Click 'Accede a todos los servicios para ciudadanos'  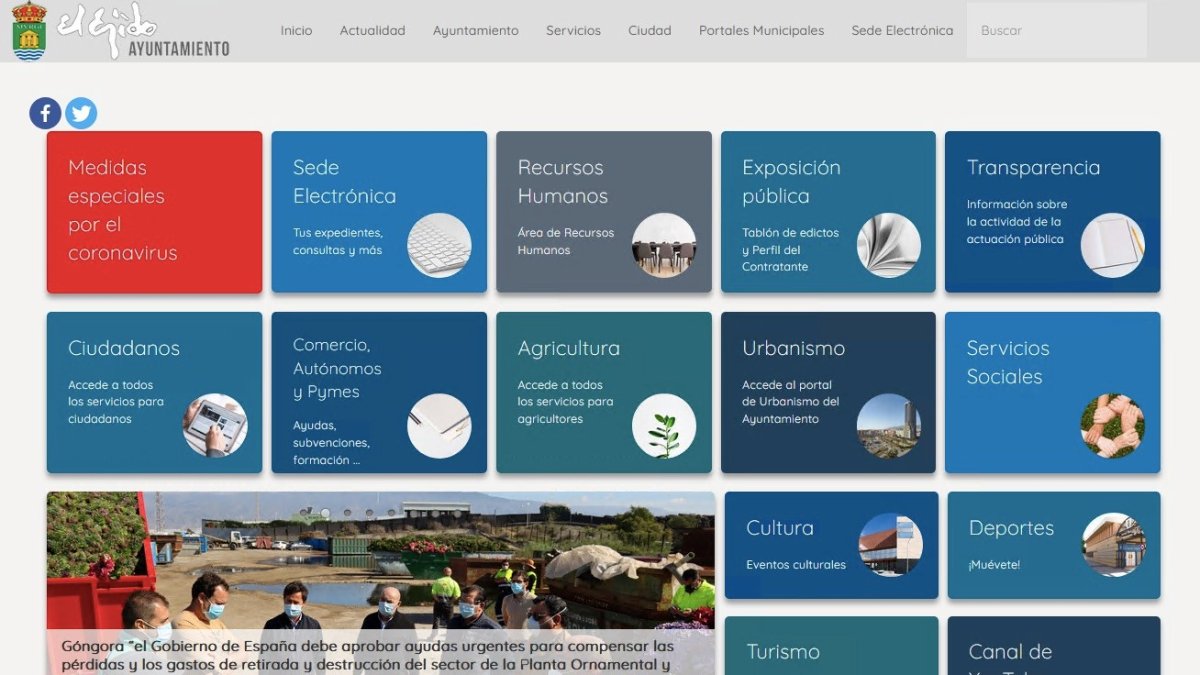click(116, 402)
